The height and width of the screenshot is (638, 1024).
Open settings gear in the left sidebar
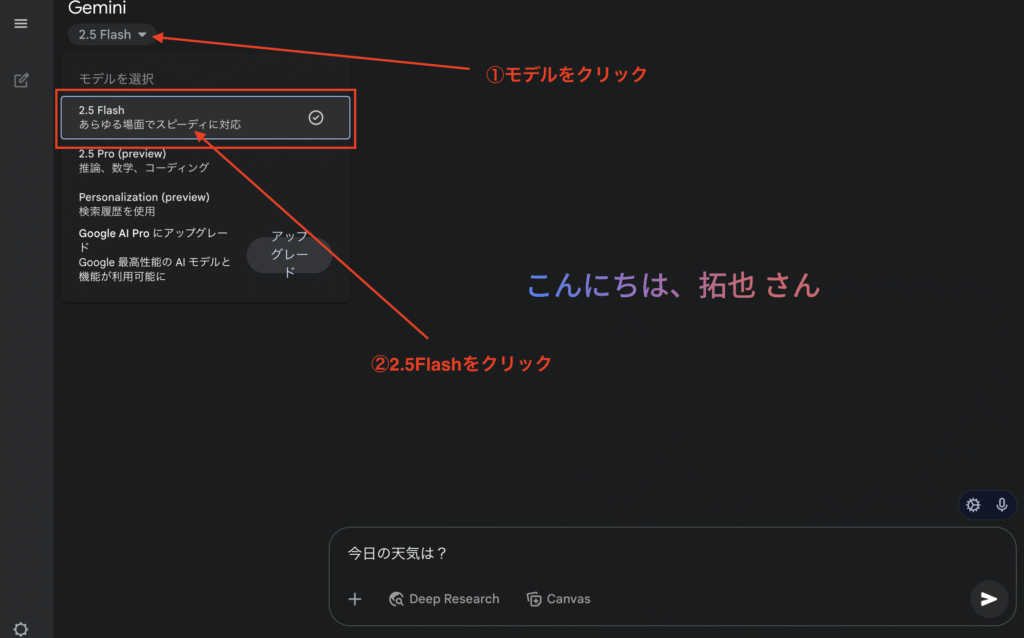[21, 629]
